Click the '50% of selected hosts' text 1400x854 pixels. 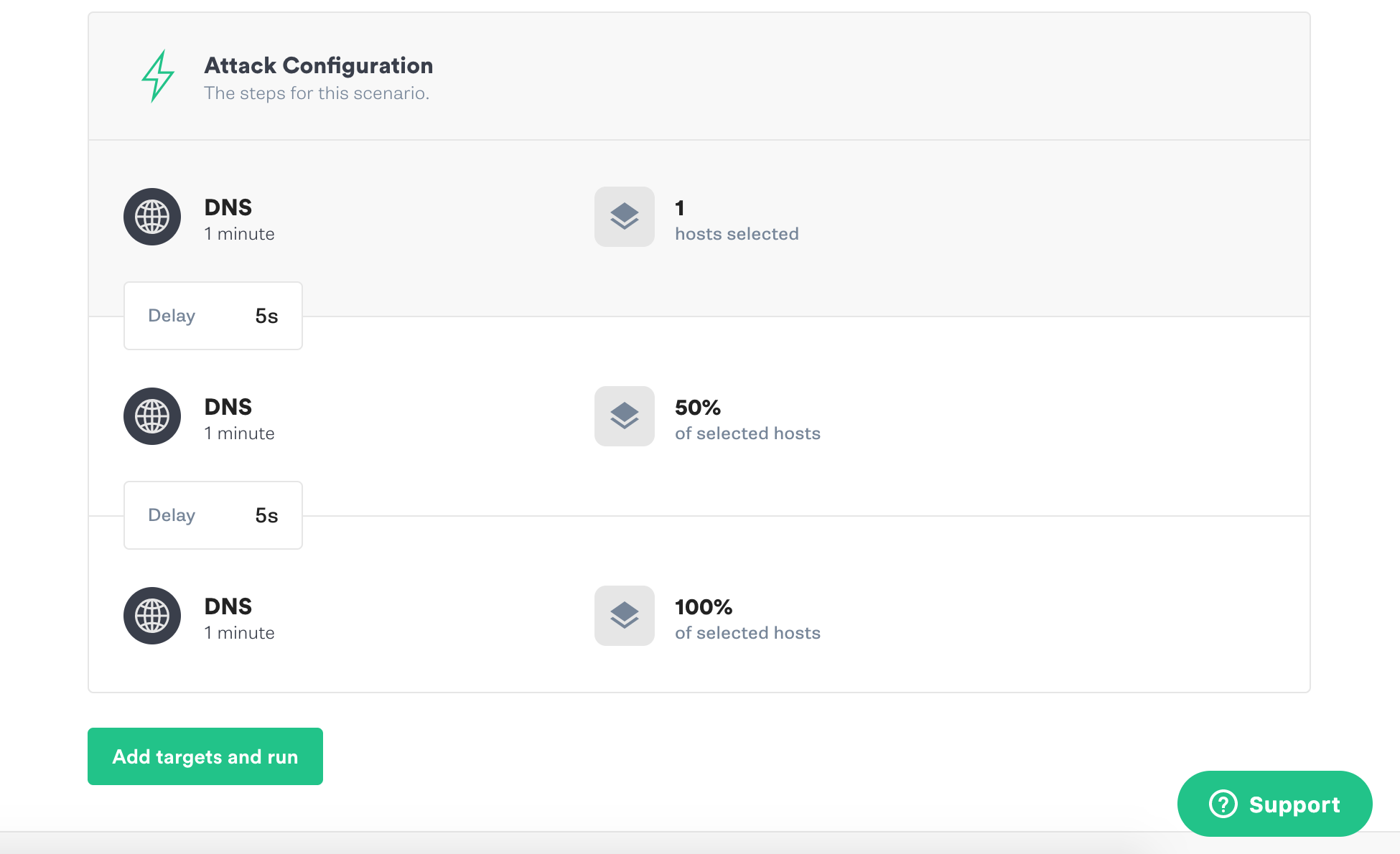747,433
